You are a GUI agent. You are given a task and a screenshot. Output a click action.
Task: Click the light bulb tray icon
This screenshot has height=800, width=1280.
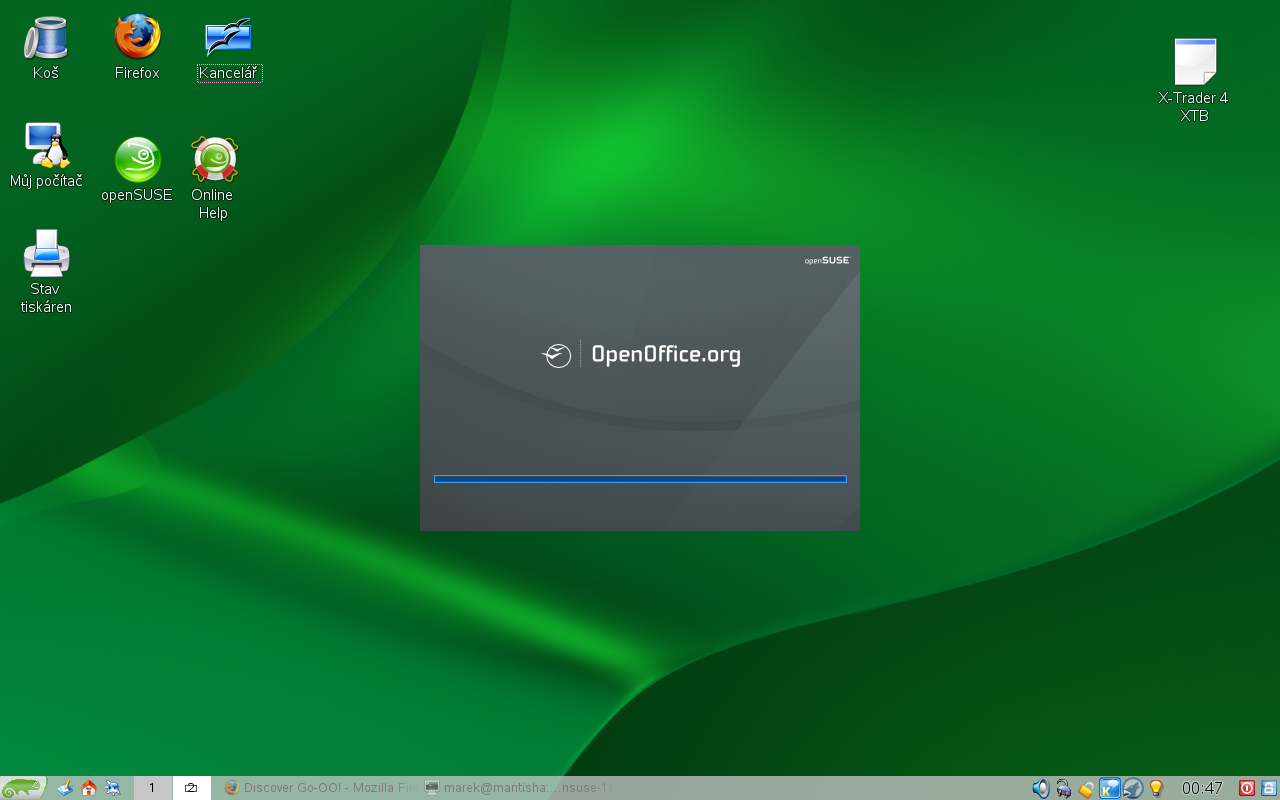pos(1156,788)
